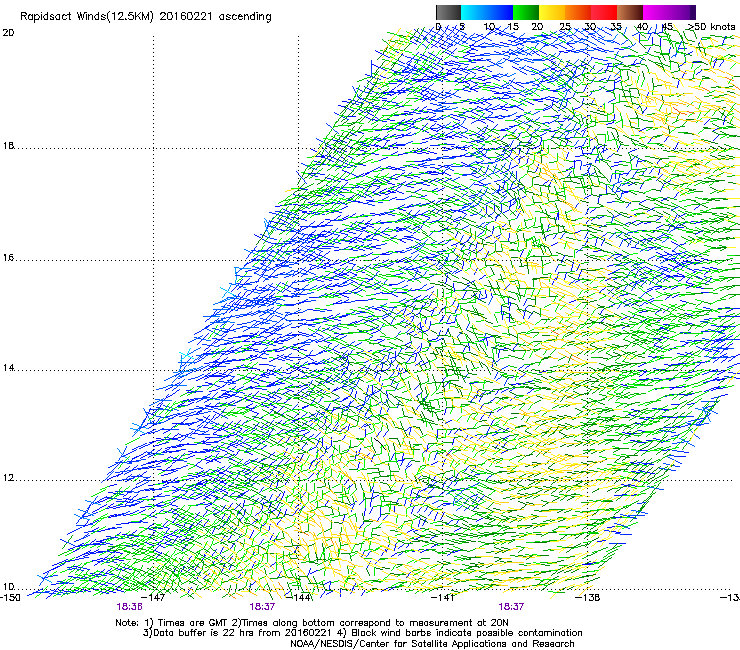This screenshot has width=740, height=650.
Task: Click the orange 25-30 knots color swatch
Action: tap(578, 12)
